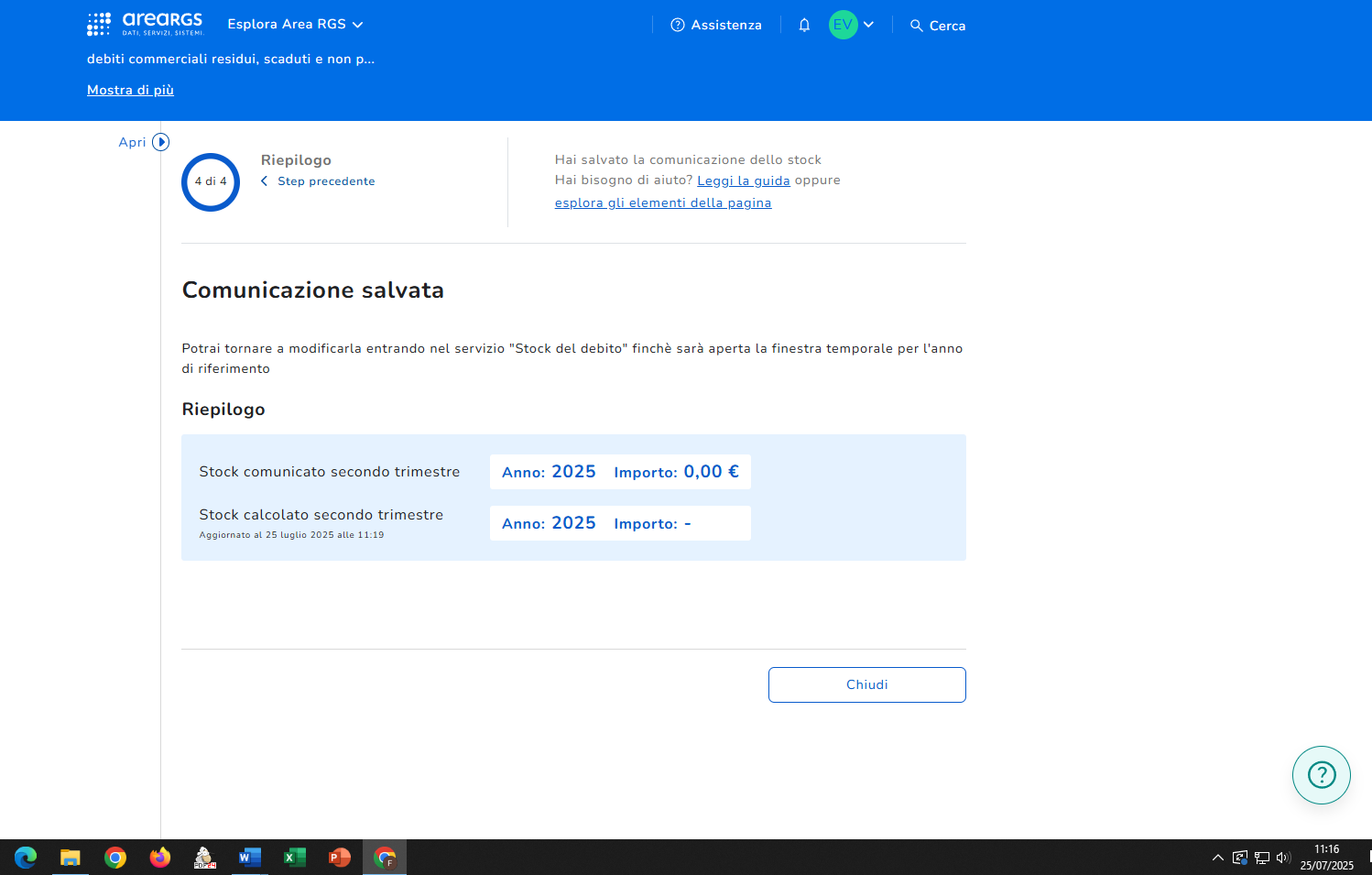Viewport: 1372px width, 875px height.
Task: Open PowerPoint from the taskbar
Action: tap(339, 858)
